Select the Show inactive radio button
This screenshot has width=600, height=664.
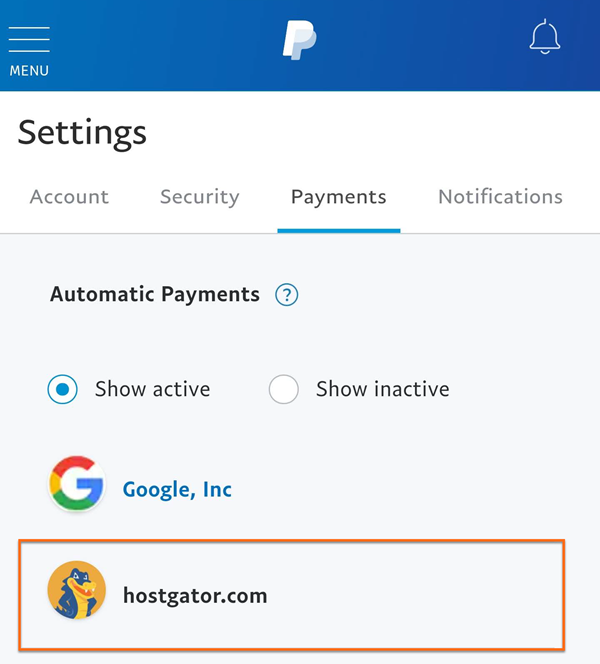tap(284, 389)
